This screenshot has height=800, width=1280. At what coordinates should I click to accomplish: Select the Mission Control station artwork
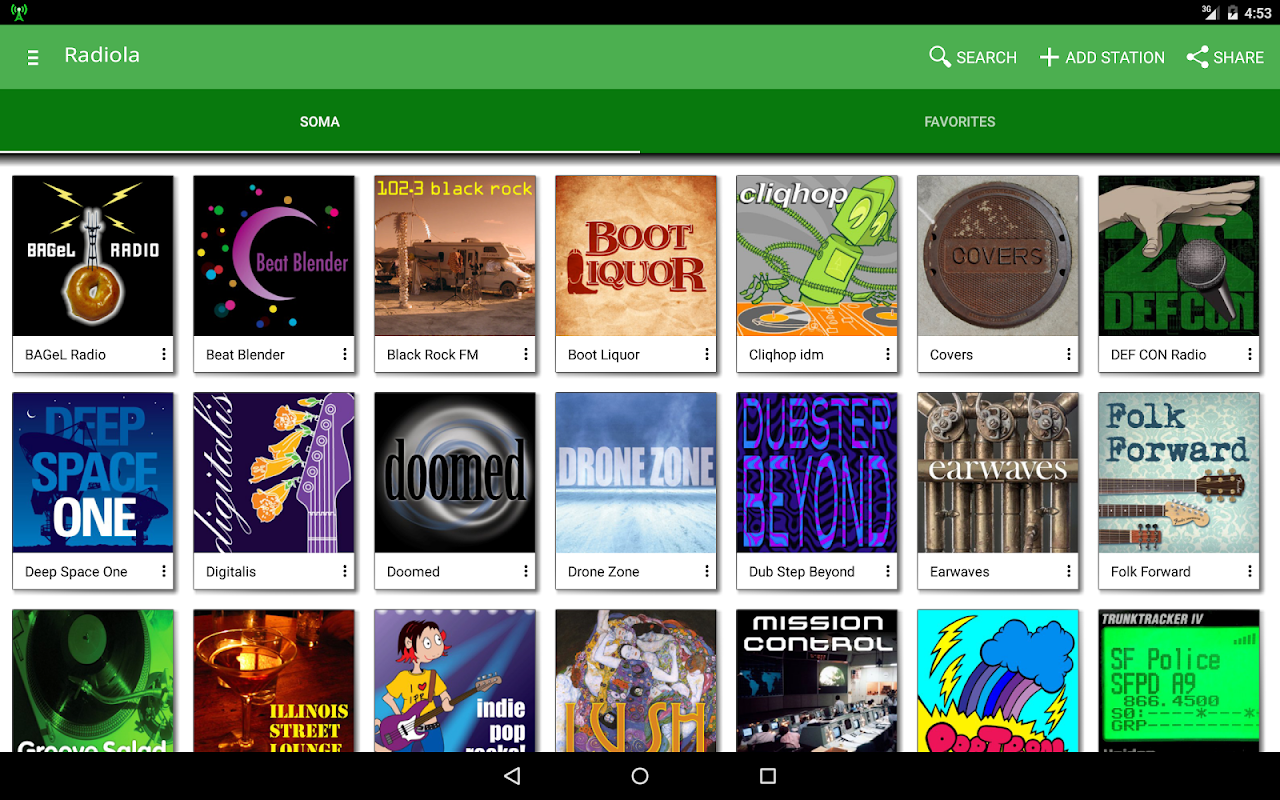point(817,681)
